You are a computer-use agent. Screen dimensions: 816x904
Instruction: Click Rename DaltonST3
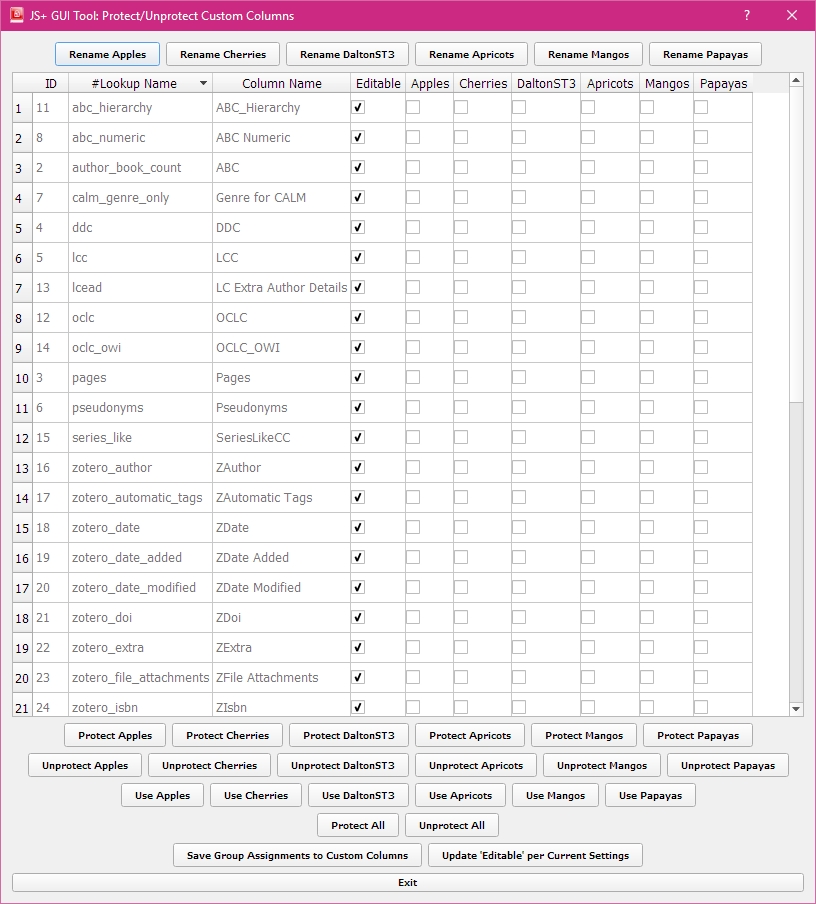coord(347,54)
